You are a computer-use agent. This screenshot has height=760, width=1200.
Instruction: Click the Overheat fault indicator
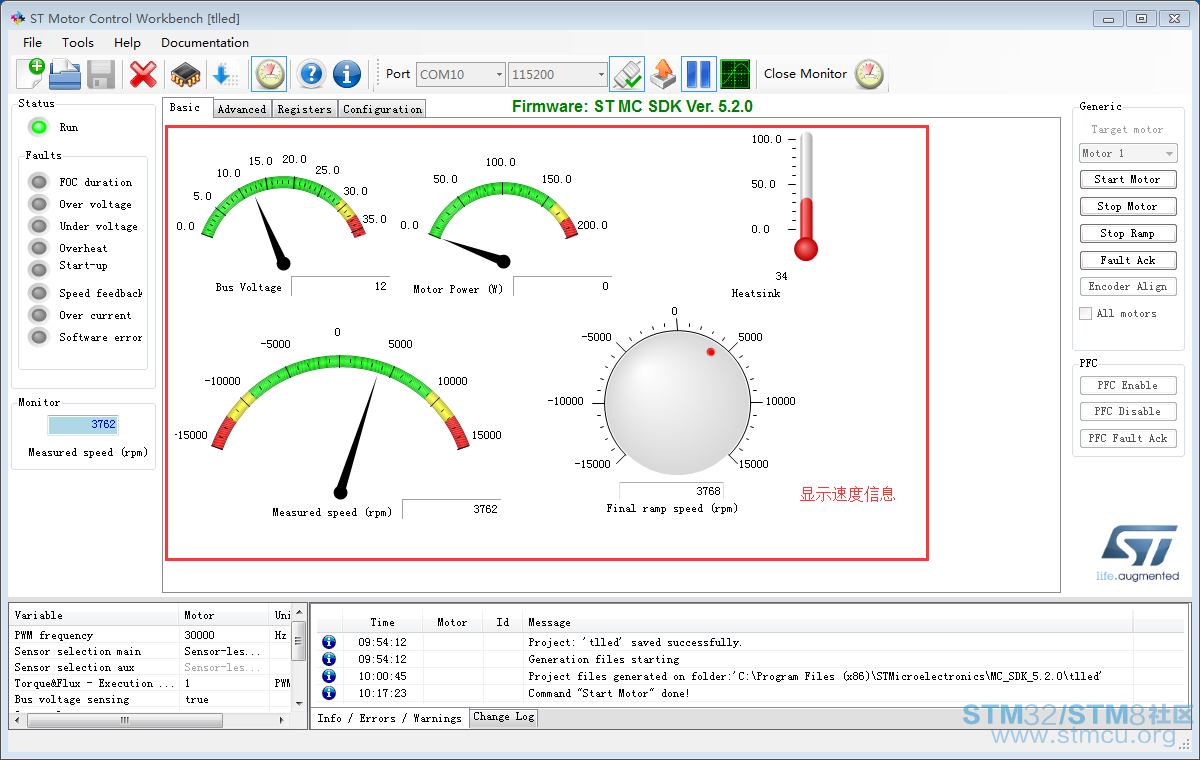[x=39, y=248]
